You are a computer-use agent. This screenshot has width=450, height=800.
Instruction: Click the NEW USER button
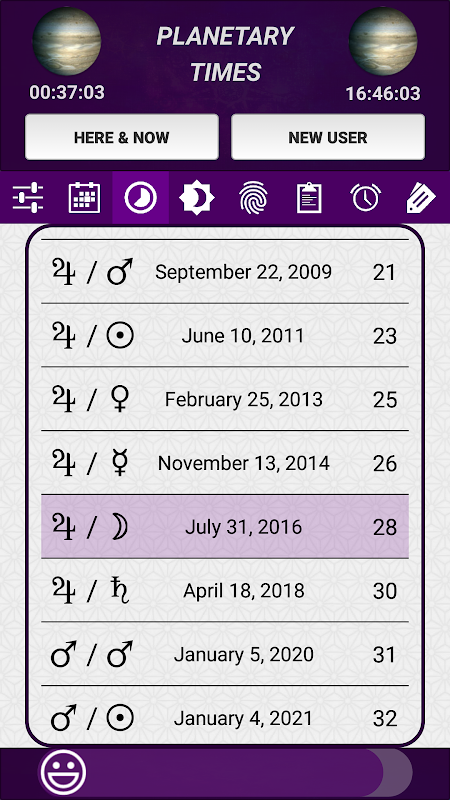(328, 137)
